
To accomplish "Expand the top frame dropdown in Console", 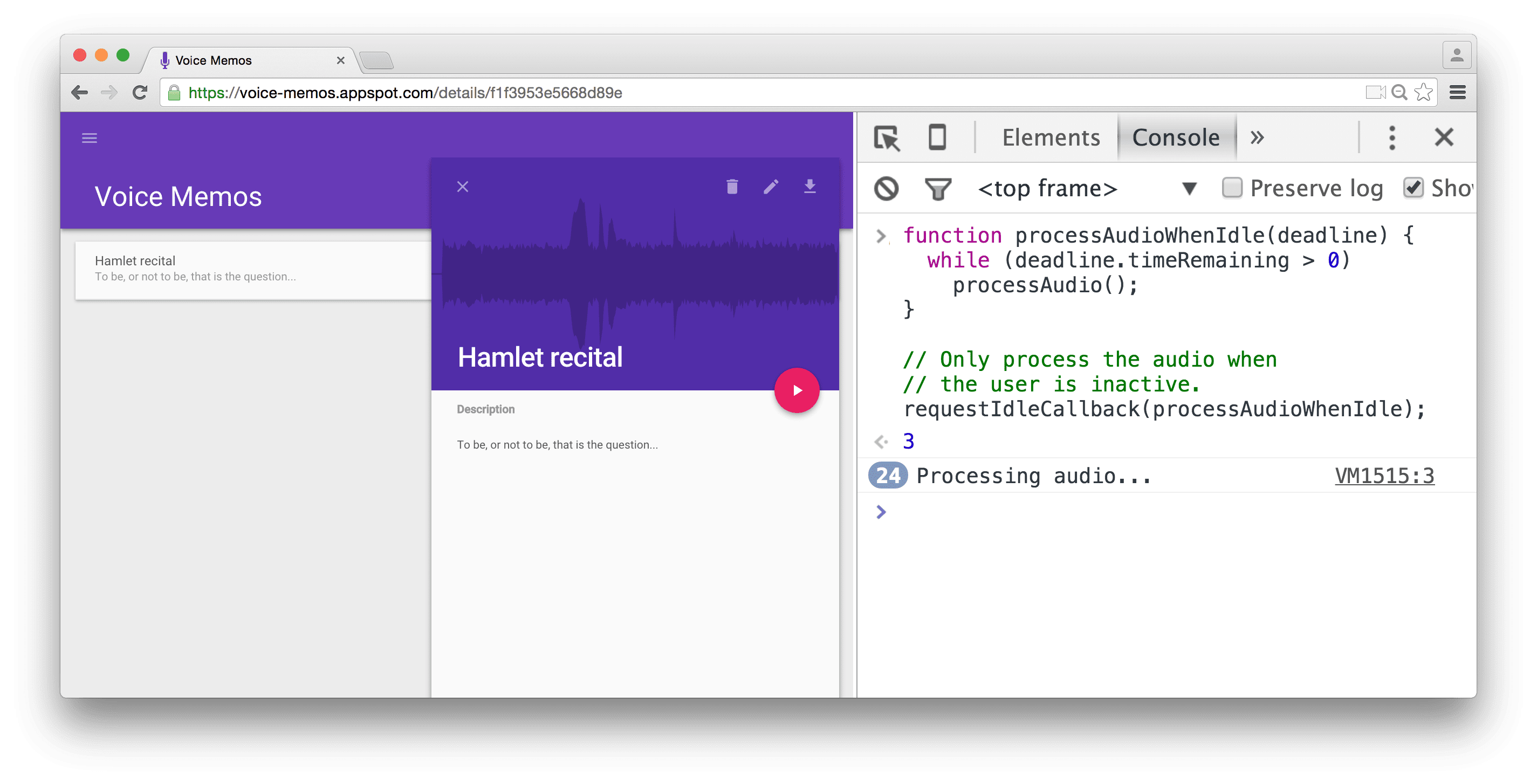I will pos(1189,189).
